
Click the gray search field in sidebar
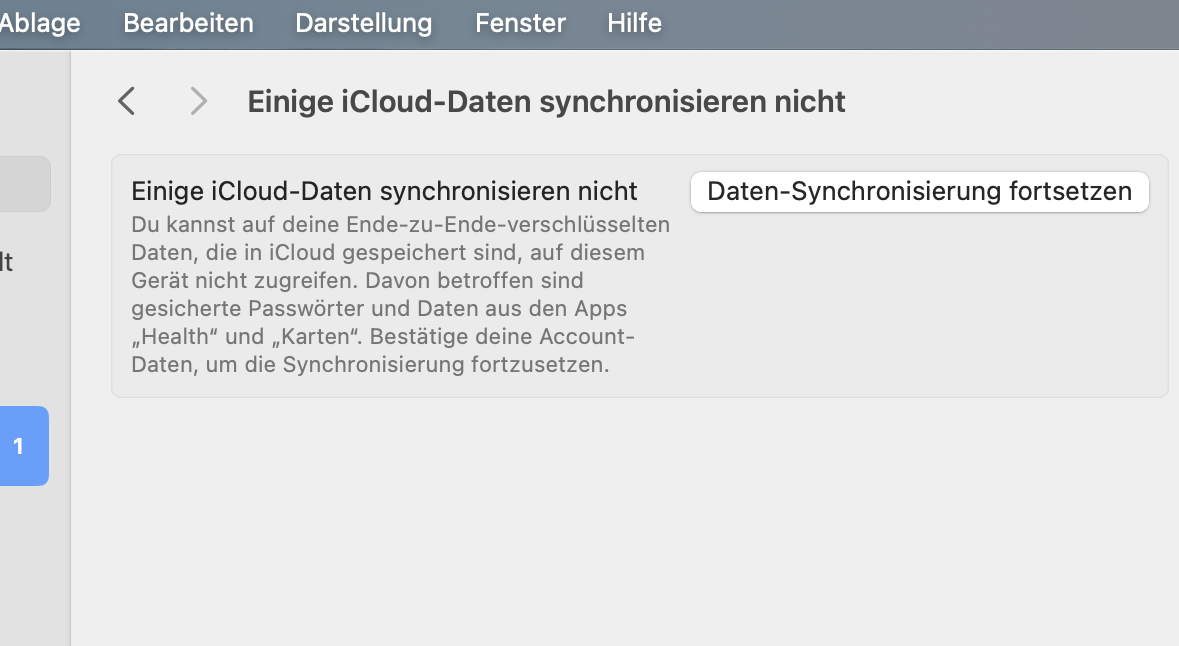pyautogui.click(x=24, y=184)
